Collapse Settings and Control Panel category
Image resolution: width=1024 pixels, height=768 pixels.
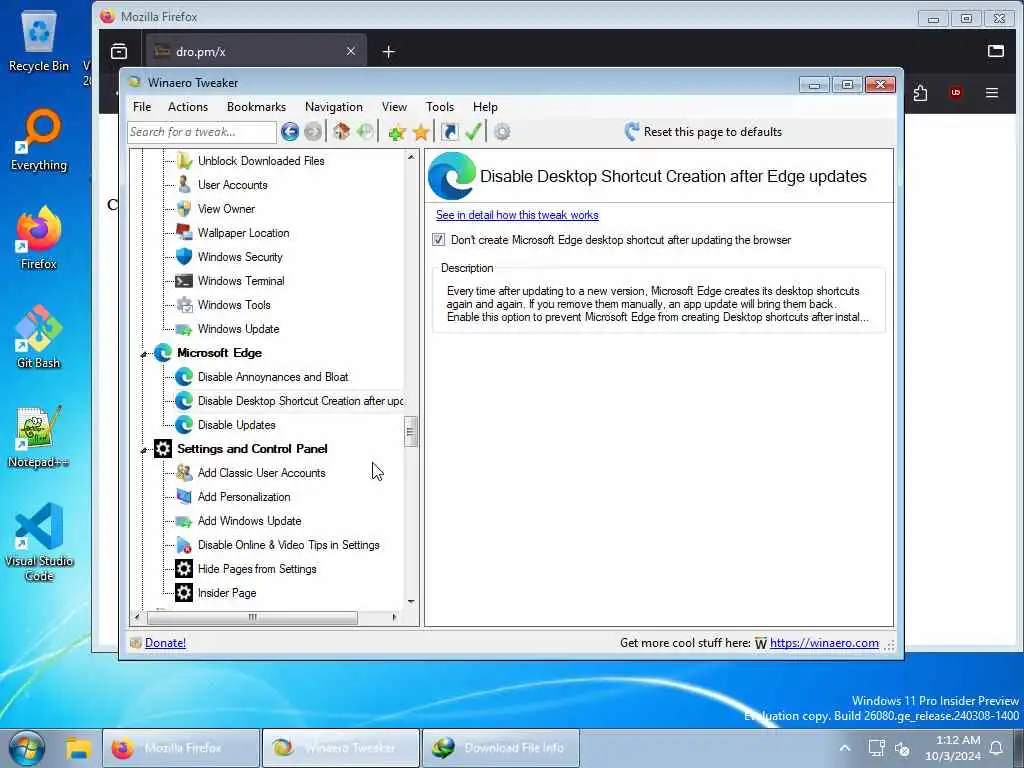pyautogui.click(x=144, y=450)
